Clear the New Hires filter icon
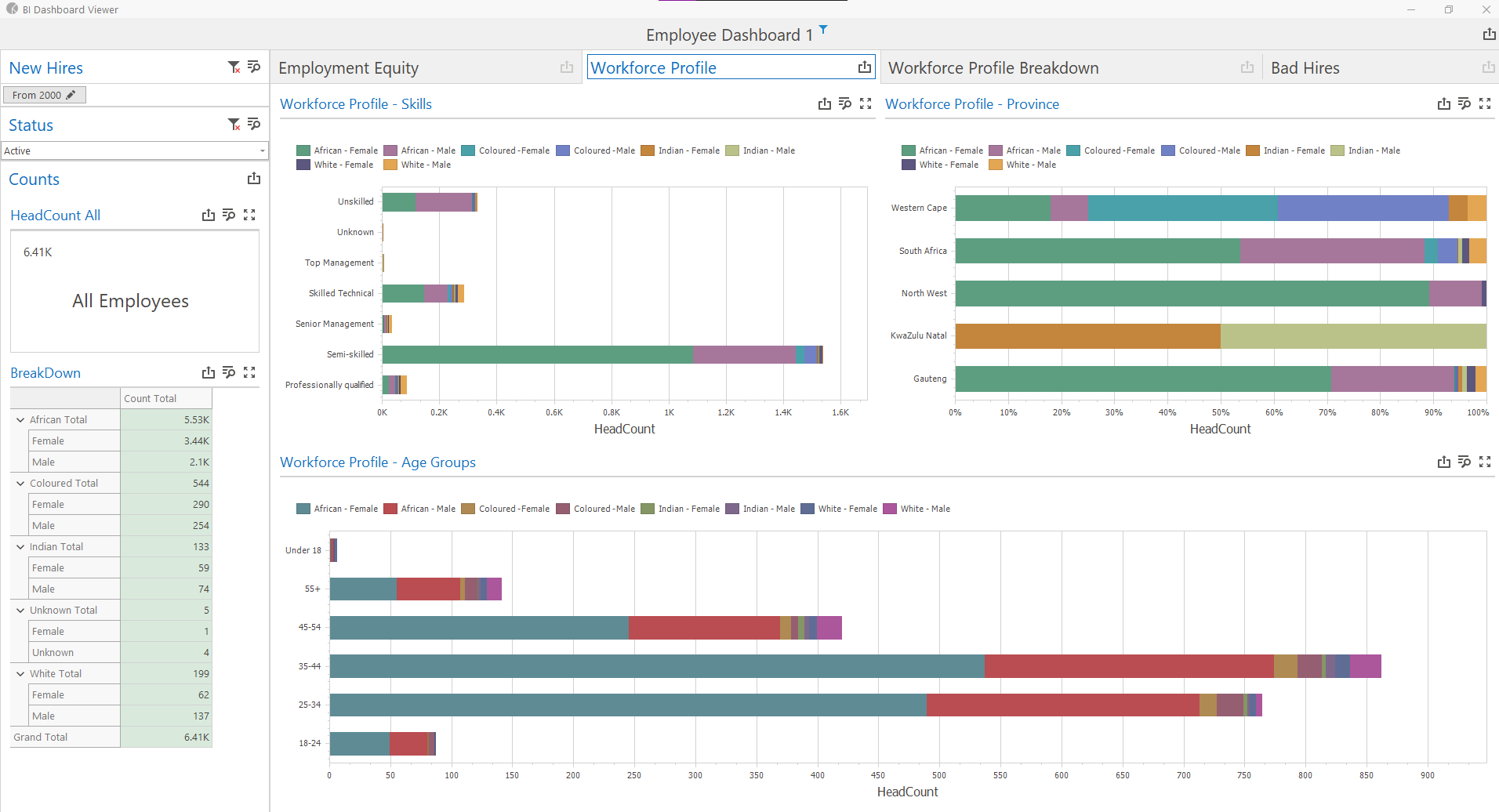The height and width of the screenshot is (812, 1499). (x=234, y=67)
